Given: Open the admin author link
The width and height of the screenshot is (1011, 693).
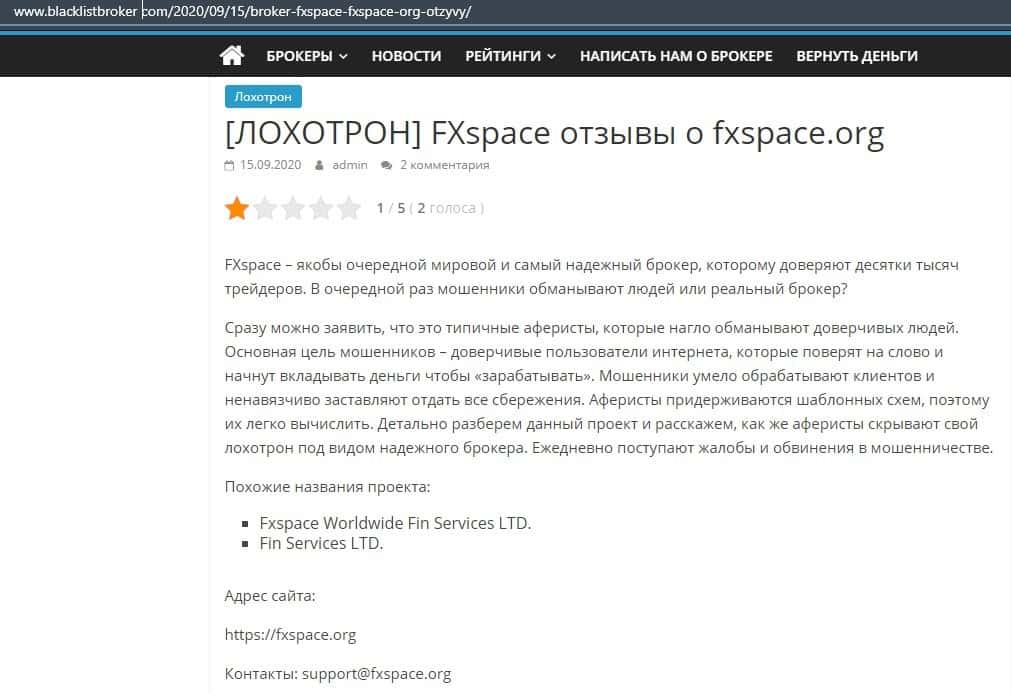Looking at the screenshot, I should [349, 165].
